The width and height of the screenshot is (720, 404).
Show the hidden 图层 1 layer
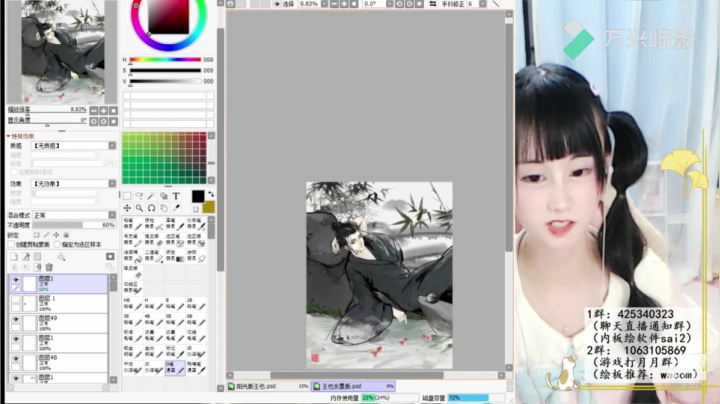[x=16, y=299]
